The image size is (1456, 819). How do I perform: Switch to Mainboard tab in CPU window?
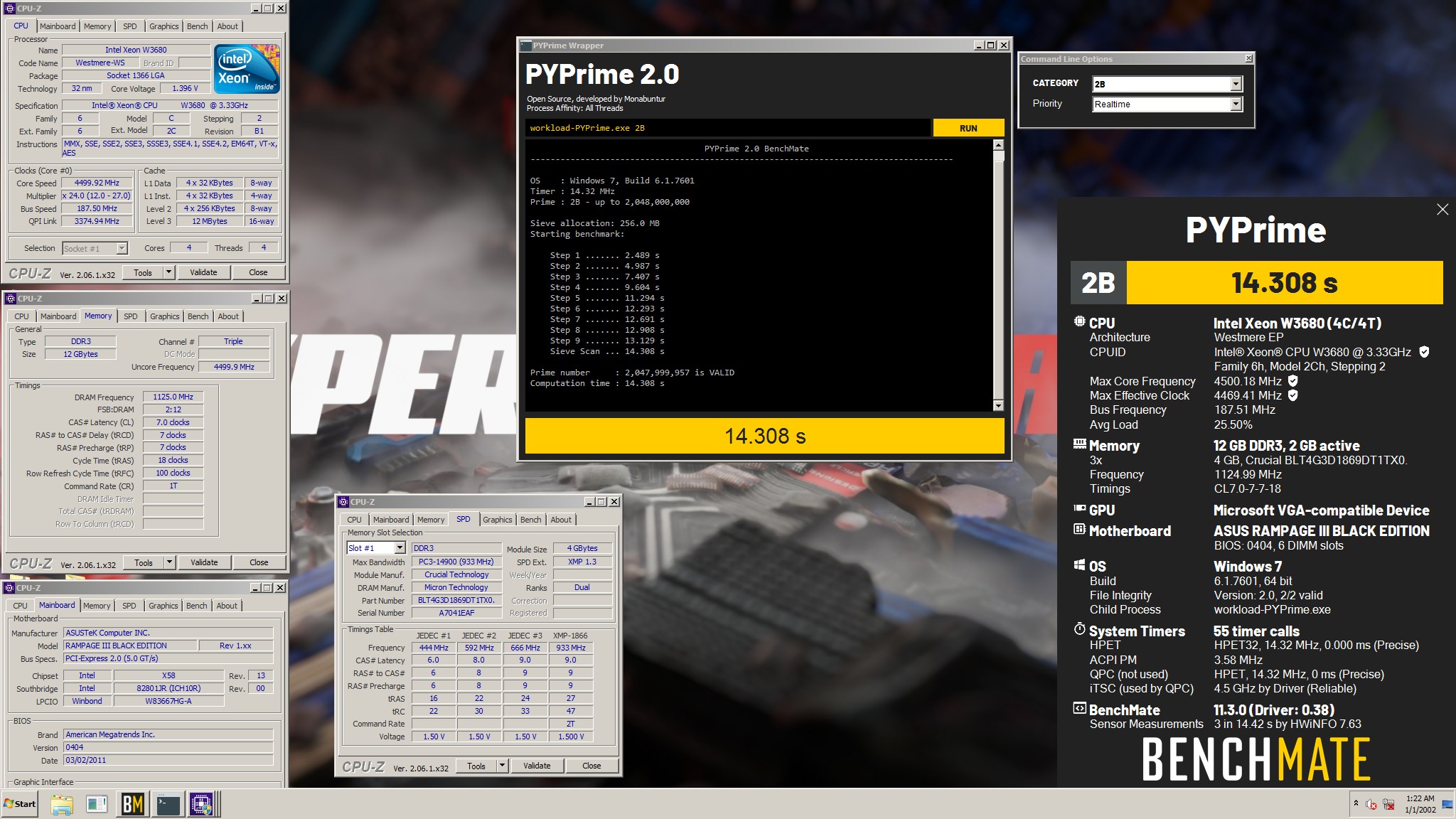(x=58, y=26)
